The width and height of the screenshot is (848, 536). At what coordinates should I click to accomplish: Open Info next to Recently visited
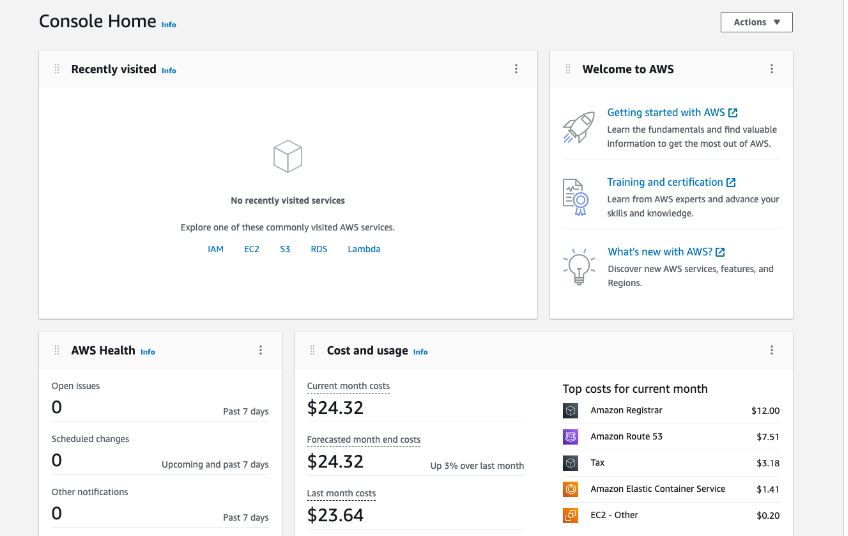(169, 70)
